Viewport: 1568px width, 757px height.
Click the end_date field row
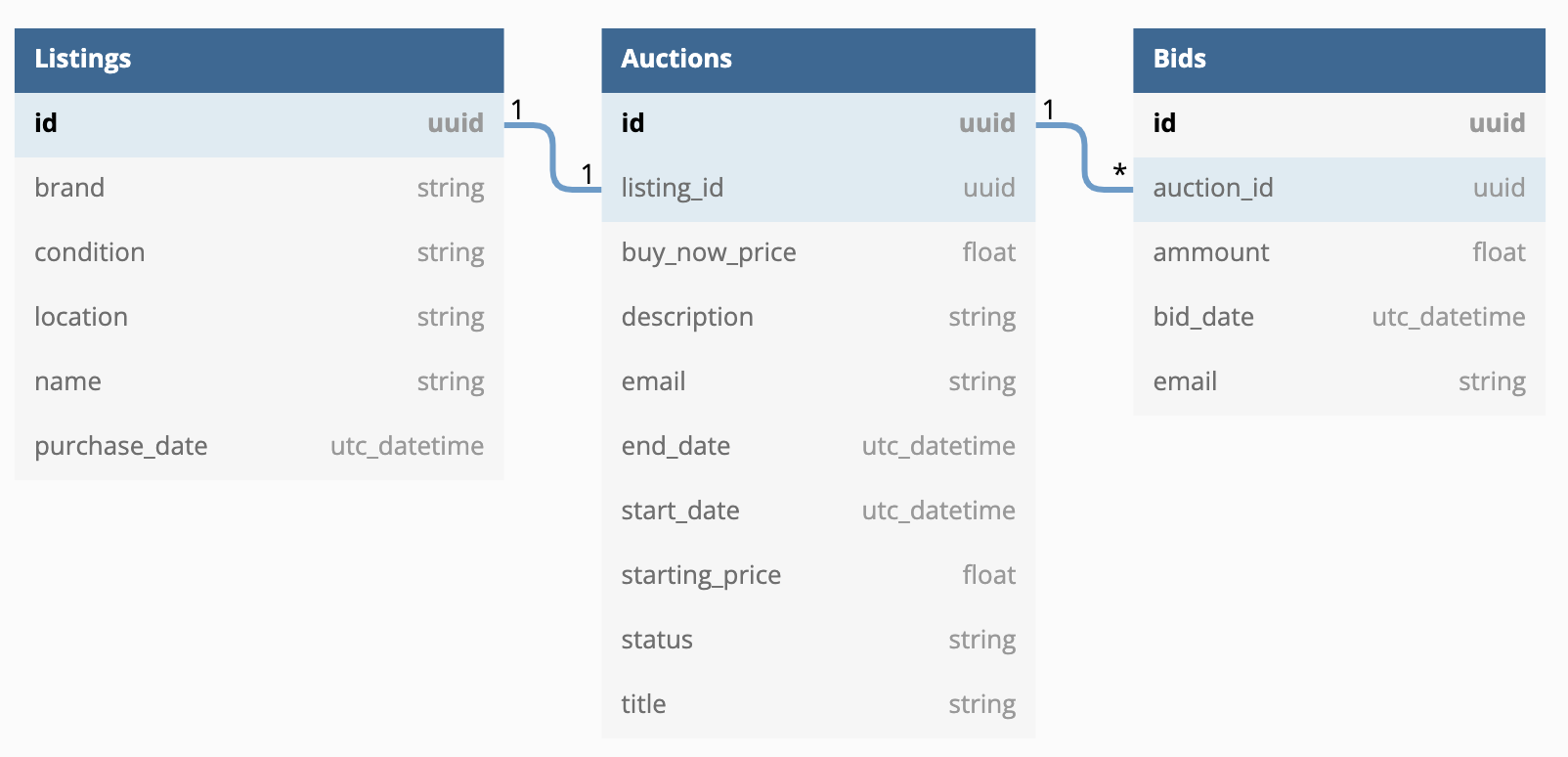tap(818, 447)
